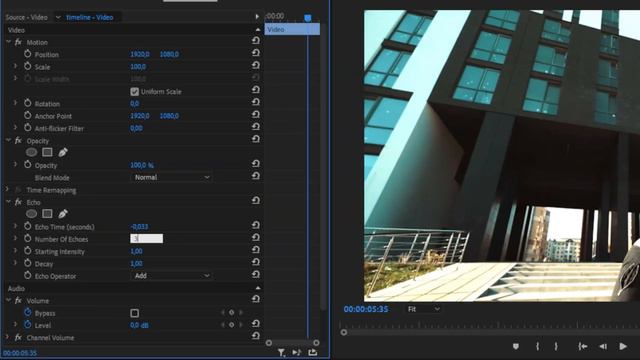Reset the Echo Operator parameter
Screen dimensions: 640x360
click(x=256, y=274)
